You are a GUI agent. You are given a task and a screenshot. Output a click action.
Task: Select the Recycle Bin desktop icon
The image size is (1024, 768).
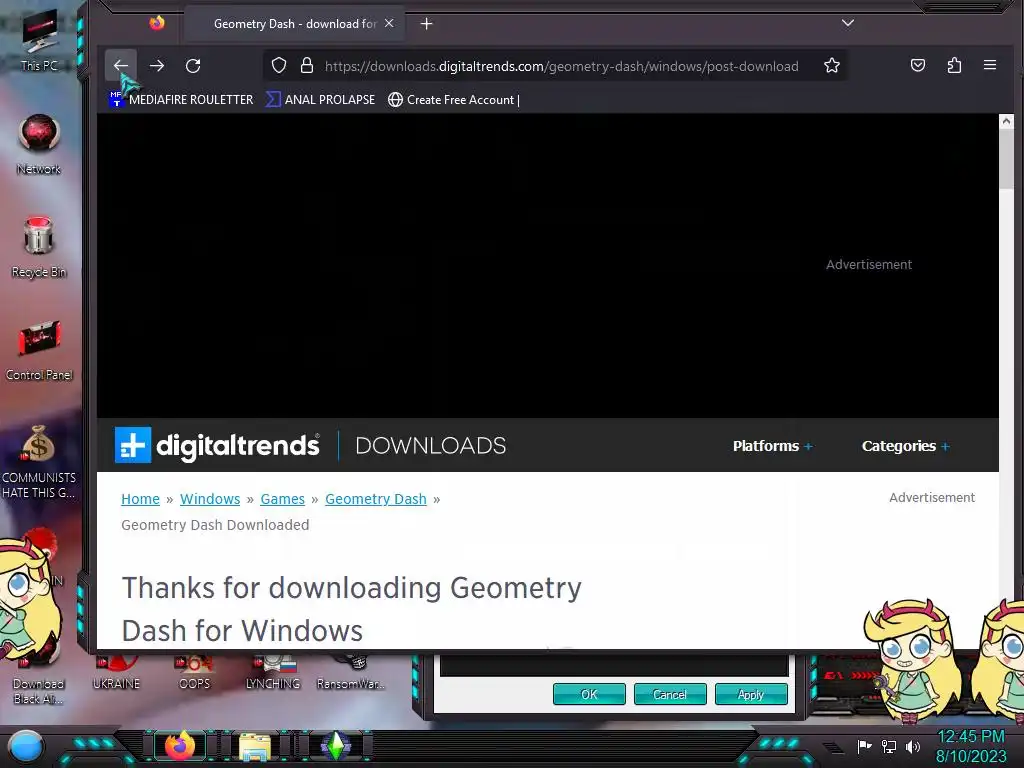coord(39,247)
